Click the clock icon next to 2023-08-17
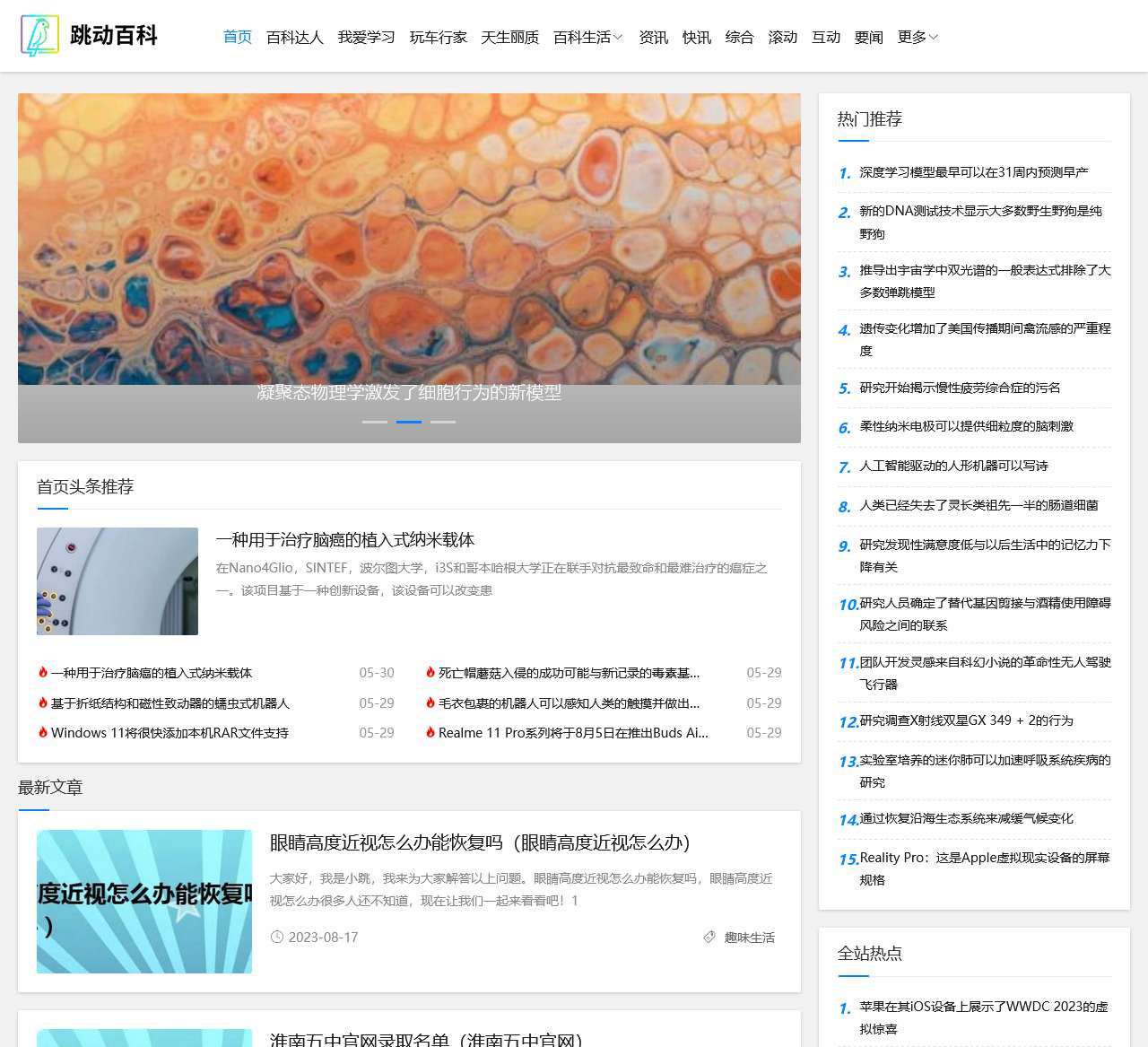Viewport: 1148px width, 1047px height. coord(276,937)
